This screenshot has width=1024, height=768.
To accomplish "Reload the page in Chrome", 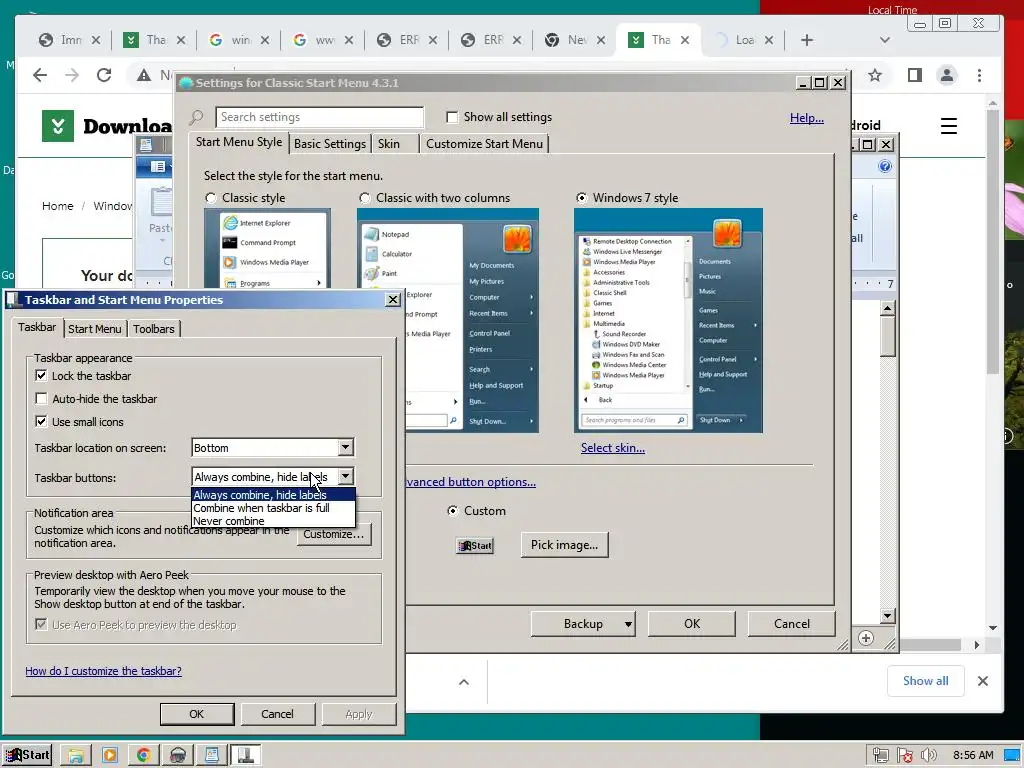I will (x=104, y=75).
